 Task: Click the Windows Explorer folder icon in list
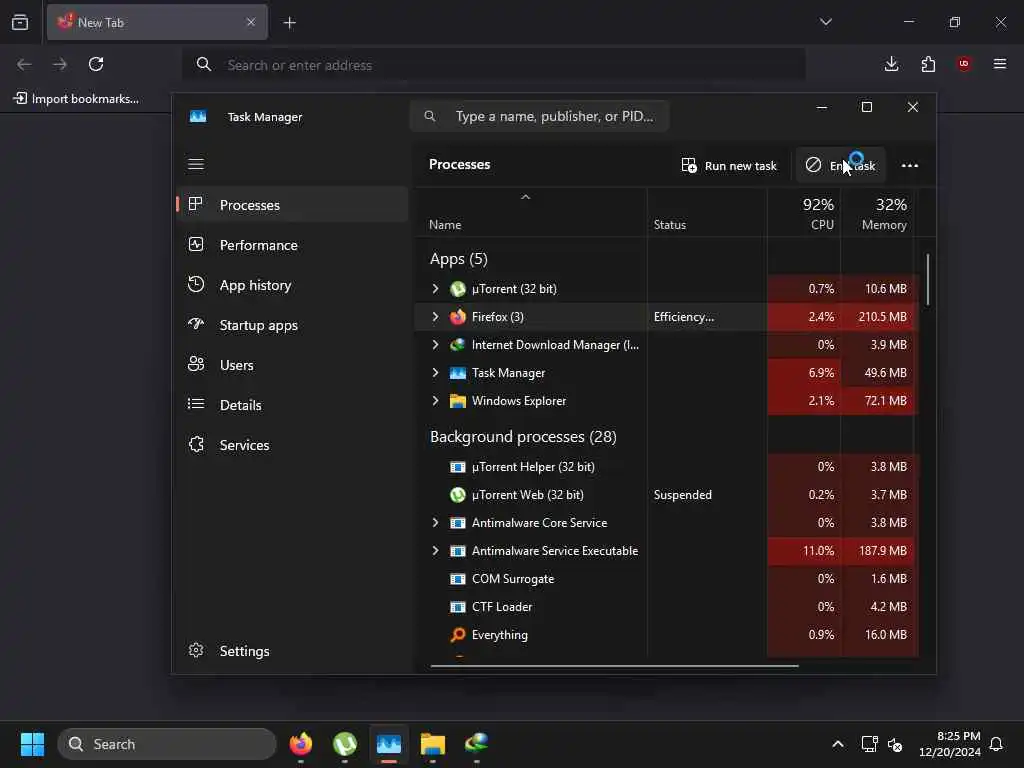pos(458,400)
